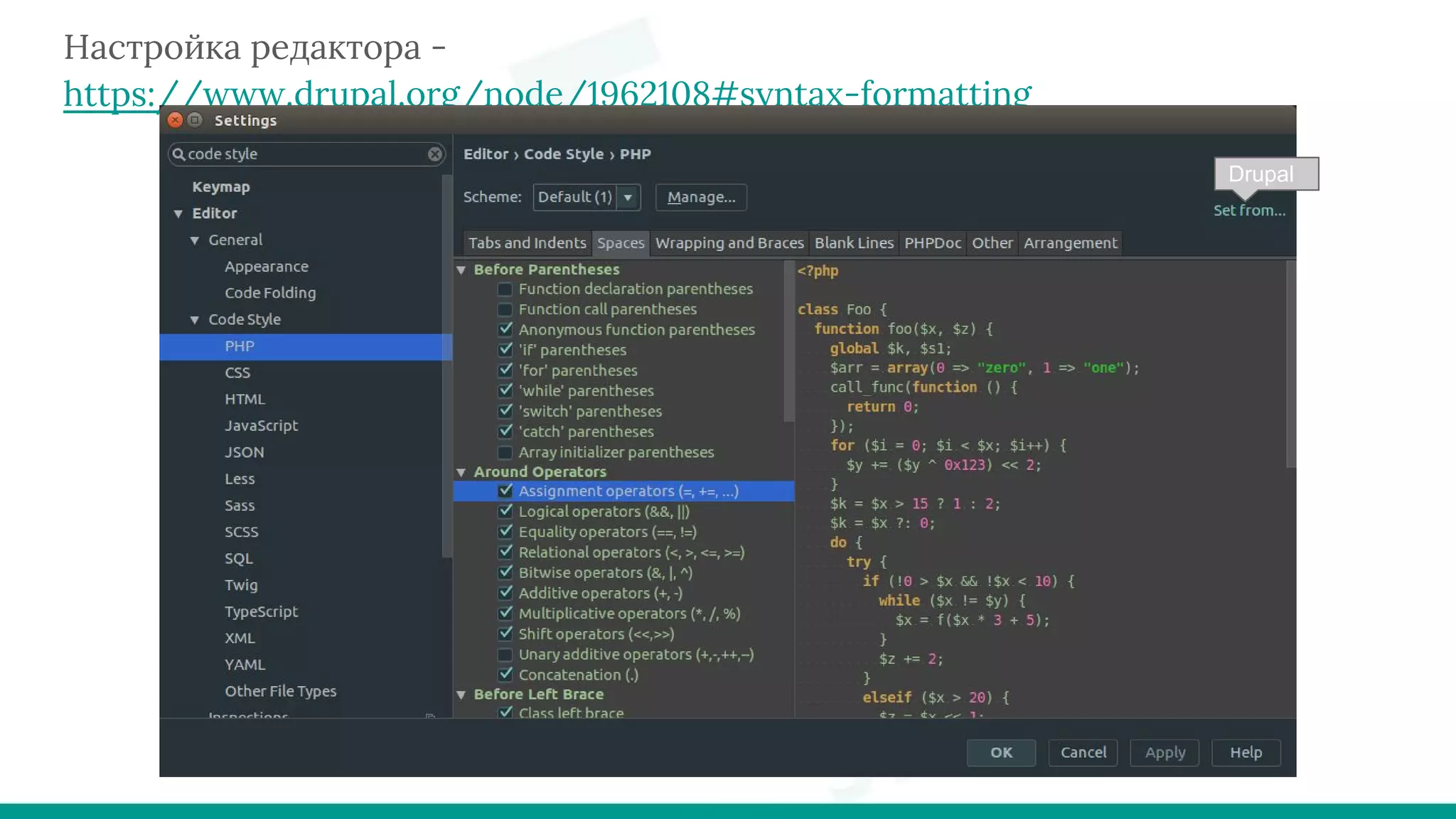Select Code Folding in settings tree

(270, 293)
